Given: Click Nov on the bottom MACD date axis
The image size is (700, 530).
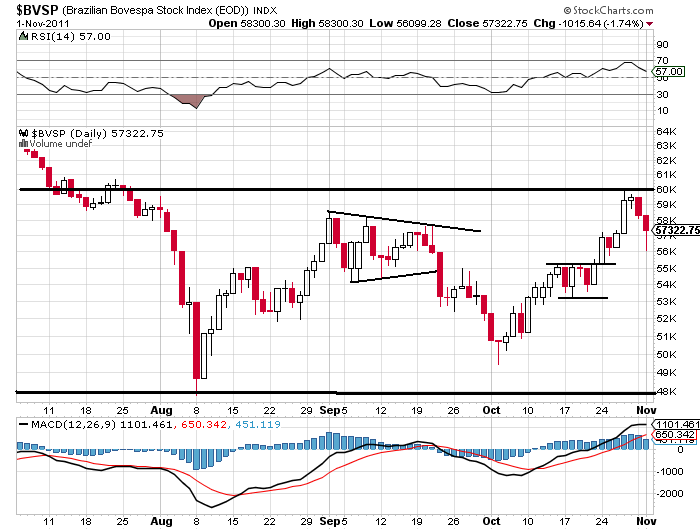Looking at the screenshot, I should click(646, 521).
